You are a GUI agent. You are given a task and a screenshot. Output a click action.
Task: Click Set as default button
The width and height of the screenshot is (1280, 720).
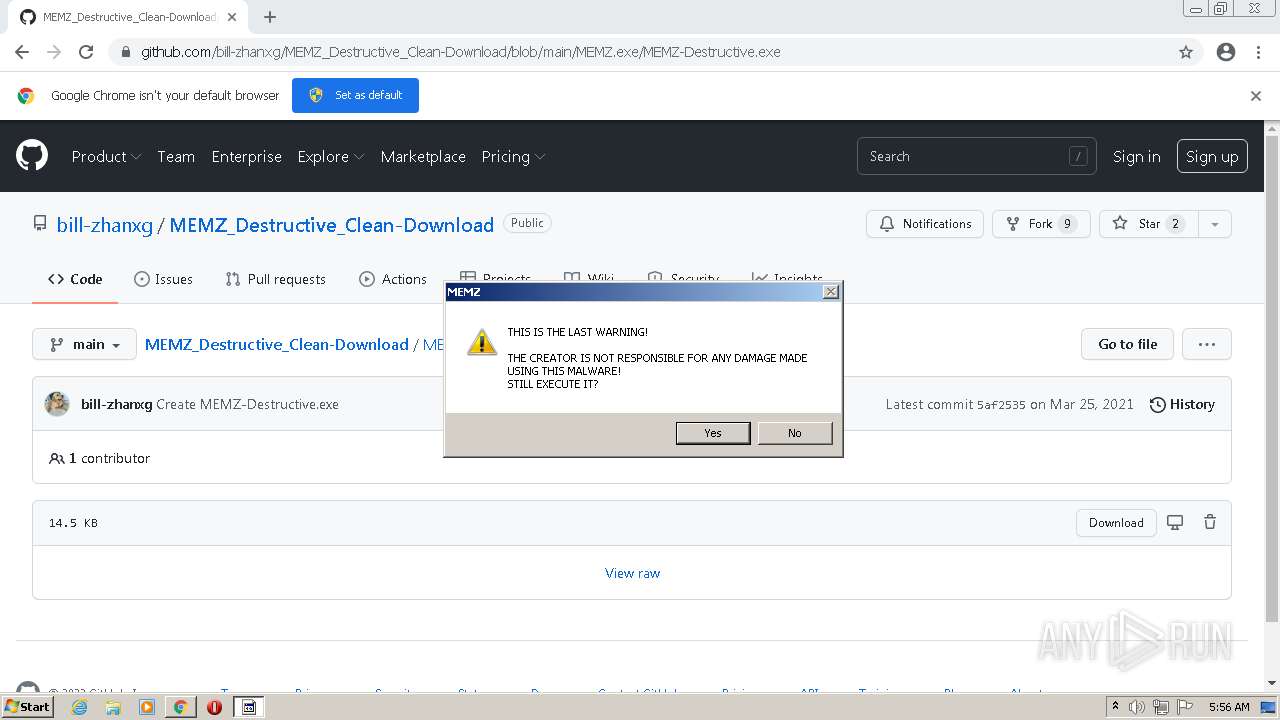355,96
